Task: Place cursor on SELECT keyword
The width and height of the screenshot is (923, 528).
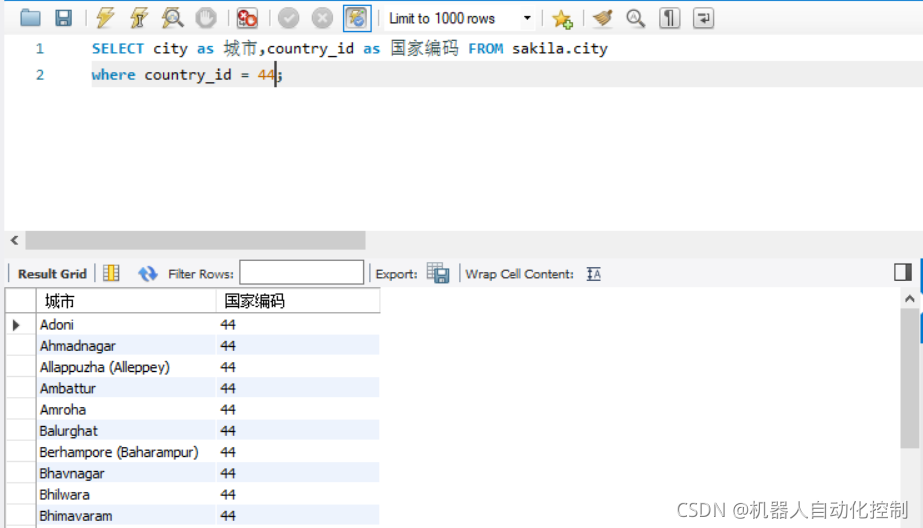Action: (118, 48)
